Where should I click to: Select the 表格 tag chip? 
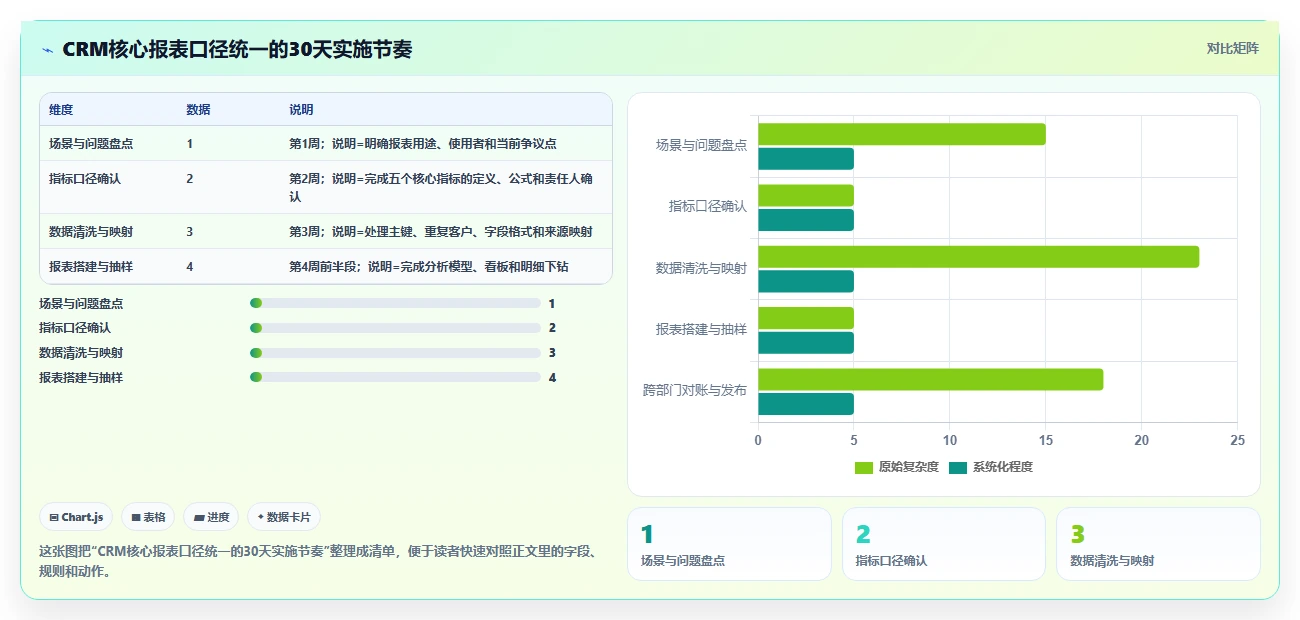click(x=148, y=517)
